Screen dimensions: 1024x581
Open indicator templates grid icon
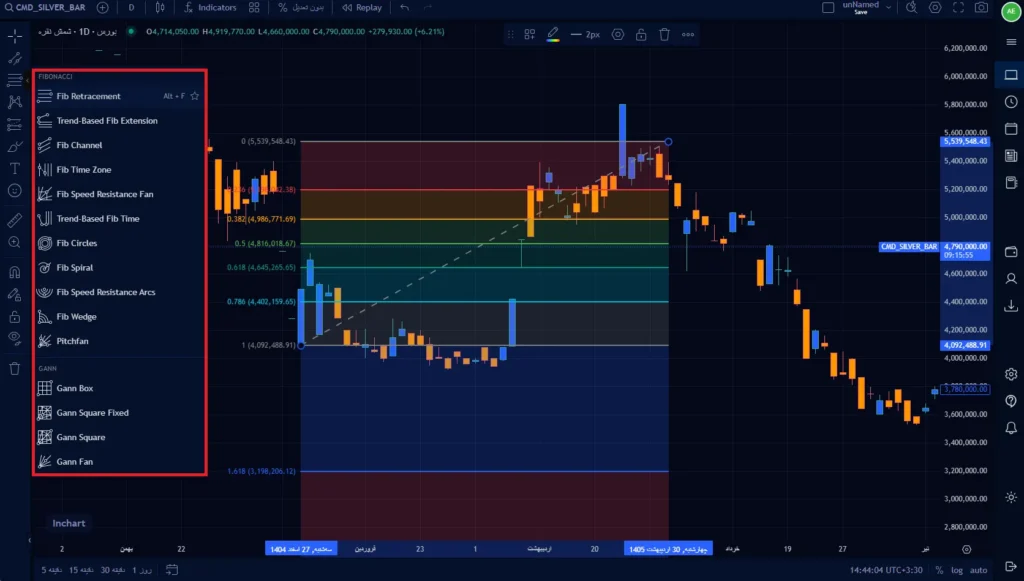point(254,8)
